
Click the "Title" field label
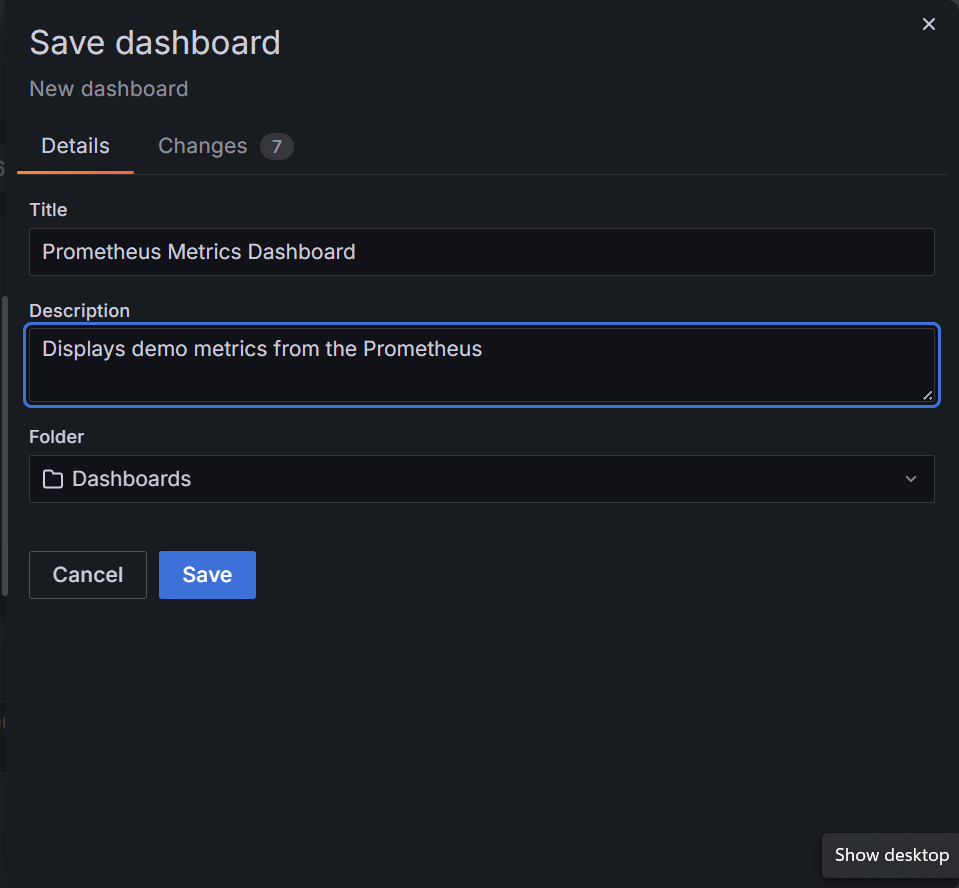click(x=48, y=210)
